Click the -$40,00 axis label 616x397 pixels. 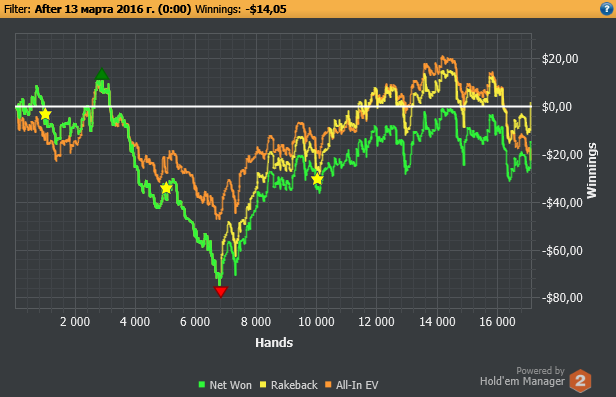pos(562,203)
